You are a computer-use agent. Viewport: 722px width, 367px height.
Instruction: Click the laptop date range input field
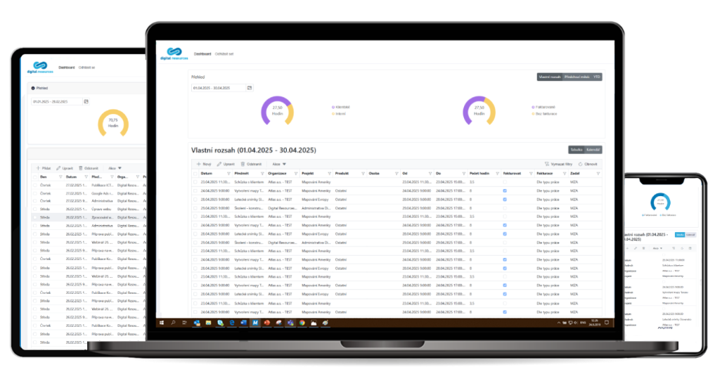point(219,87)
